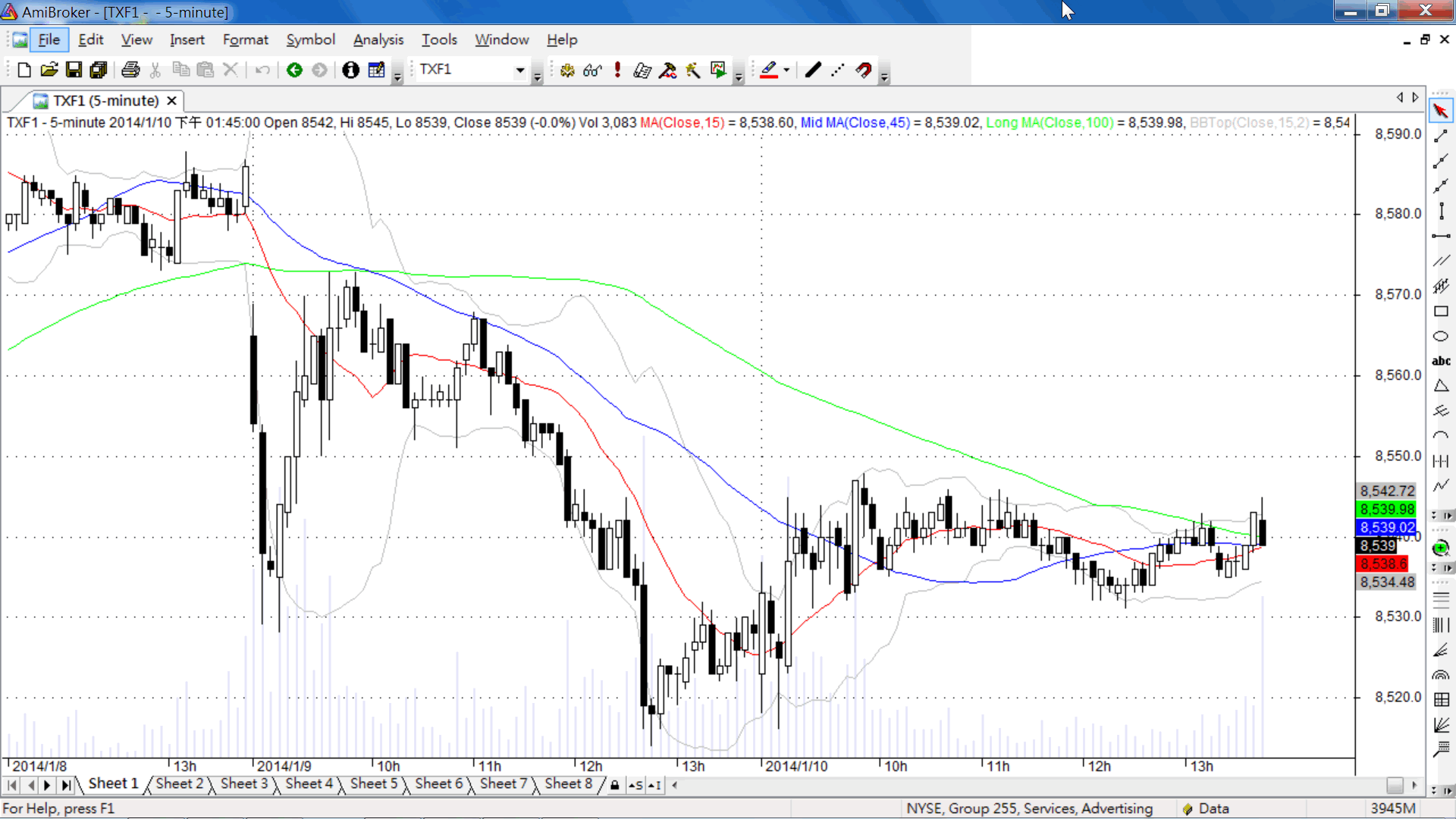1456x819 pixels.
Task: Open the symbol Information icon
Action: 350,70
